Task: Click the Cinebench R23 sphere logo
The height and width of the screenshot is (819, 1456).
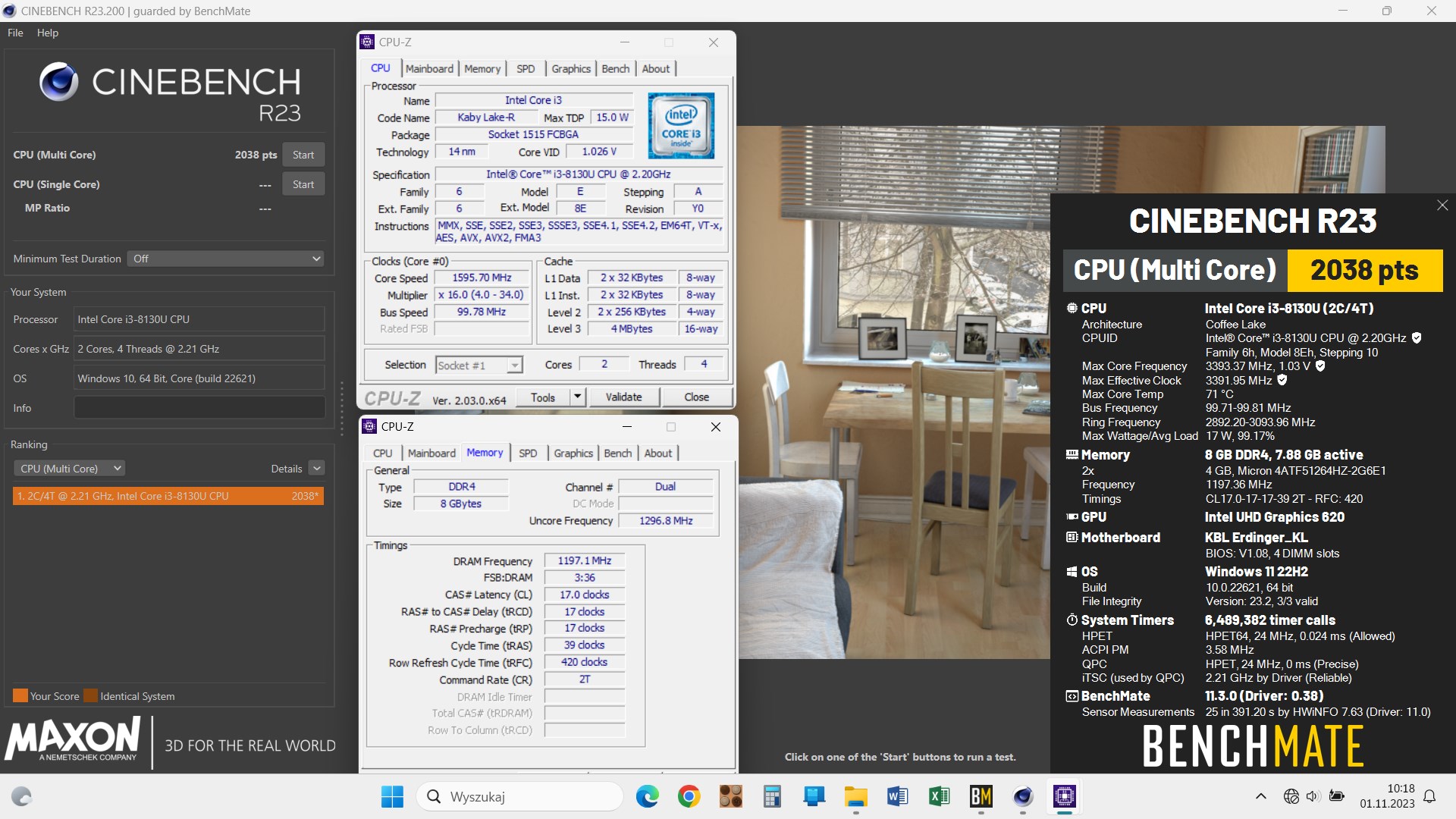Action: 58,82
